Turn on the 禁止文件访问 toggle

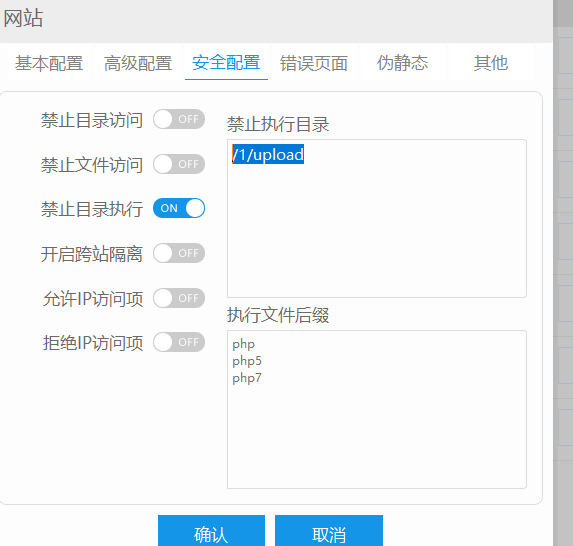coord(179,164)
